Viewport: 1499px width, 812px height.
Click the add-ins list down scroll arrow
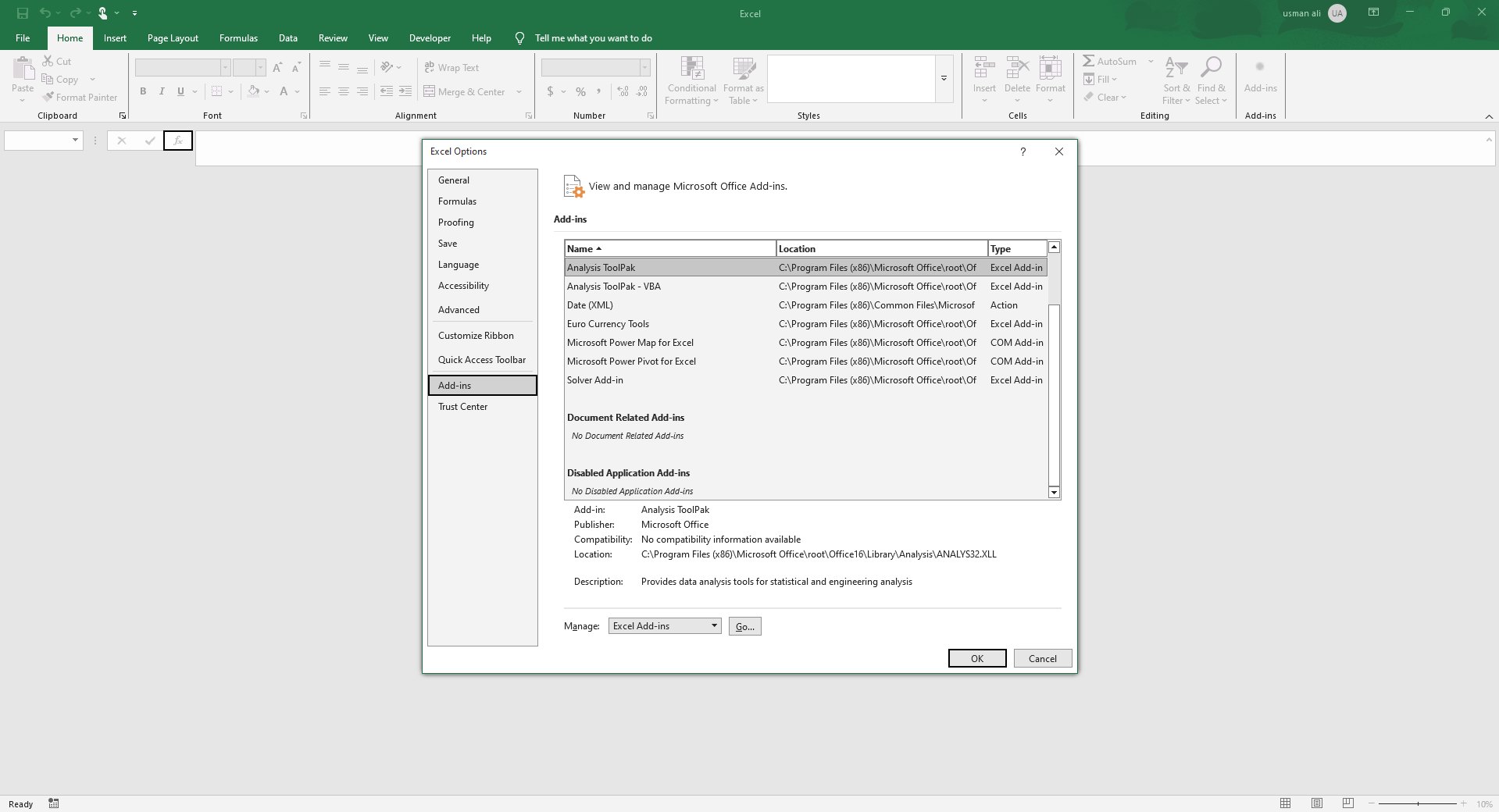(1054, 492)
